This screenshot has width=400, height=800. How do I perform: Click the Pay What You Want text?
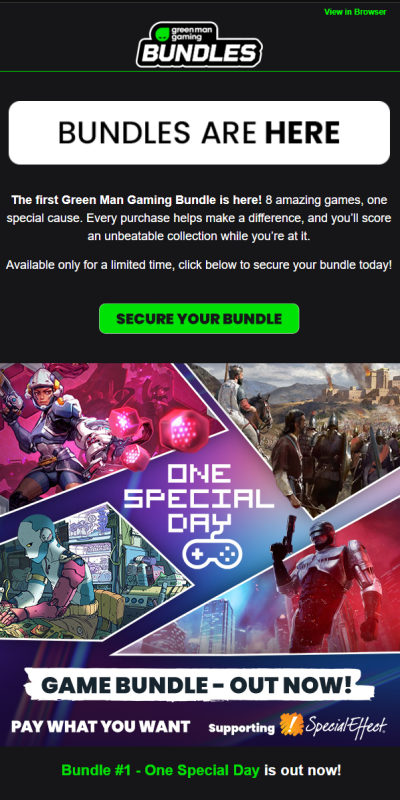pos(101,727)
